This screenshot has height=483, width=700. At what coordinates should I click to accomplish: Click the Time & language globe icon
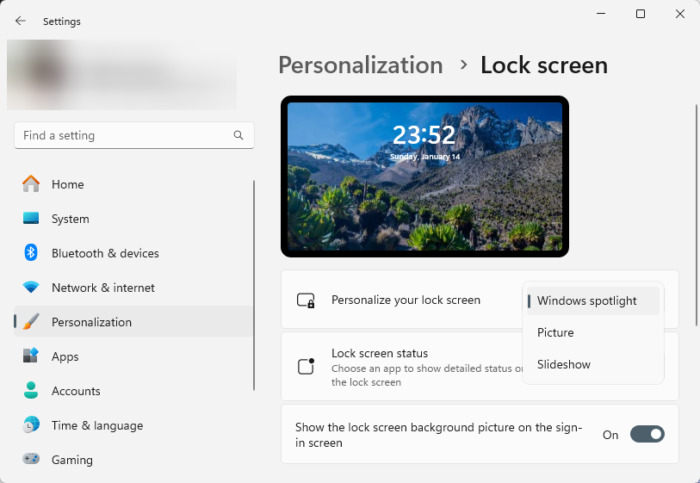point(31,425)
